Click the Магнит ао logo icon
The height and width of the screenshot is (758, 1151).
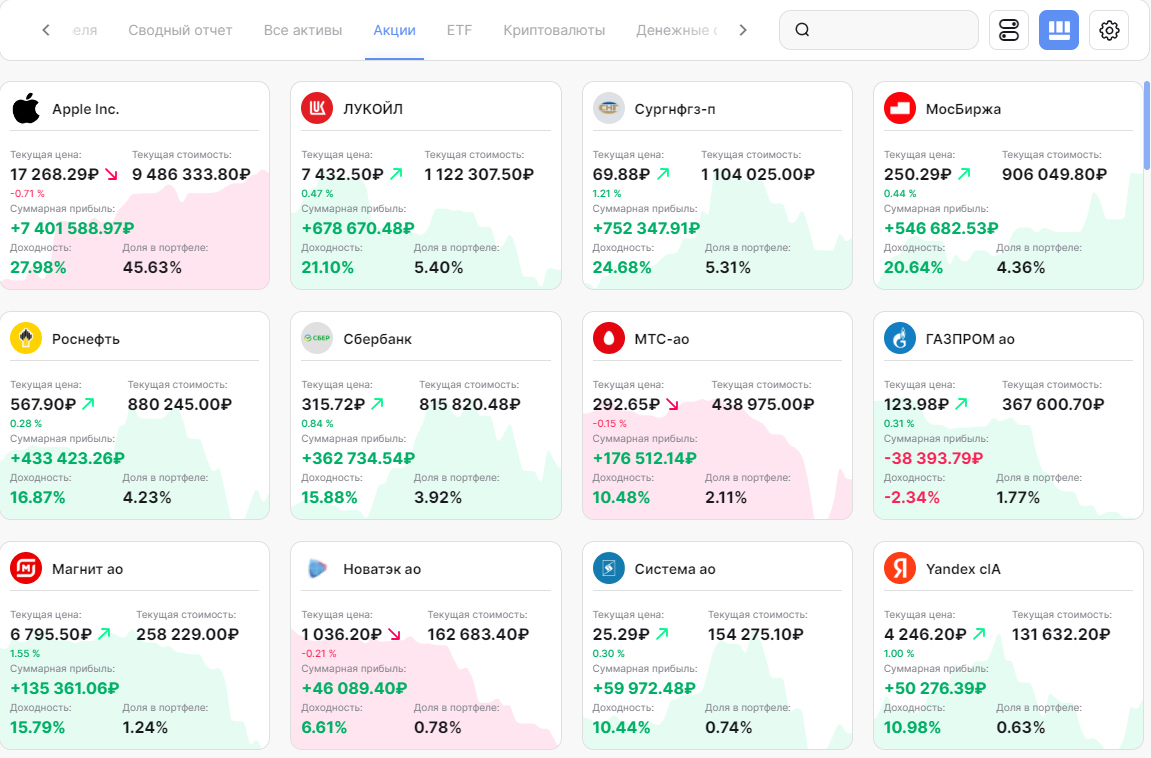coord(26,569)
